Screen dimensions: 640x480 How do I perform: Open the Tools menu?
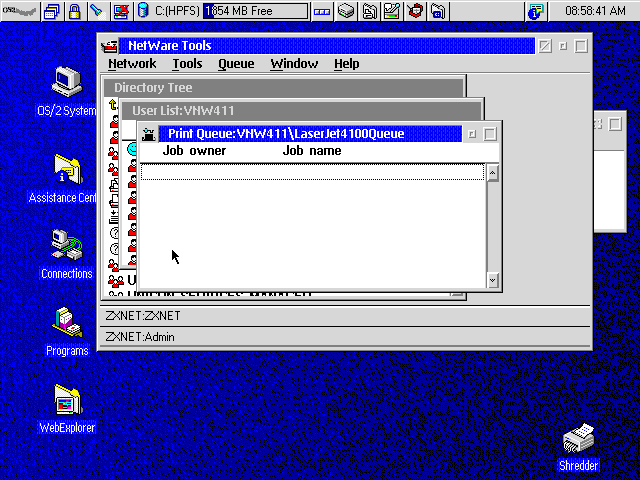187,64
